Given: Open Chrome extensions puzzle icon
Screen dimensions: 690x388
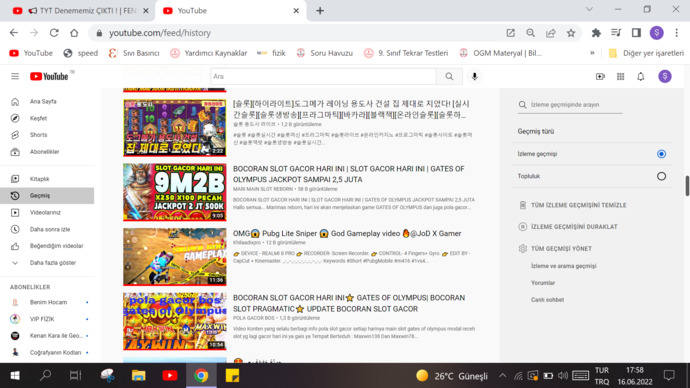Looking at the screenshot, I should 596,33.
